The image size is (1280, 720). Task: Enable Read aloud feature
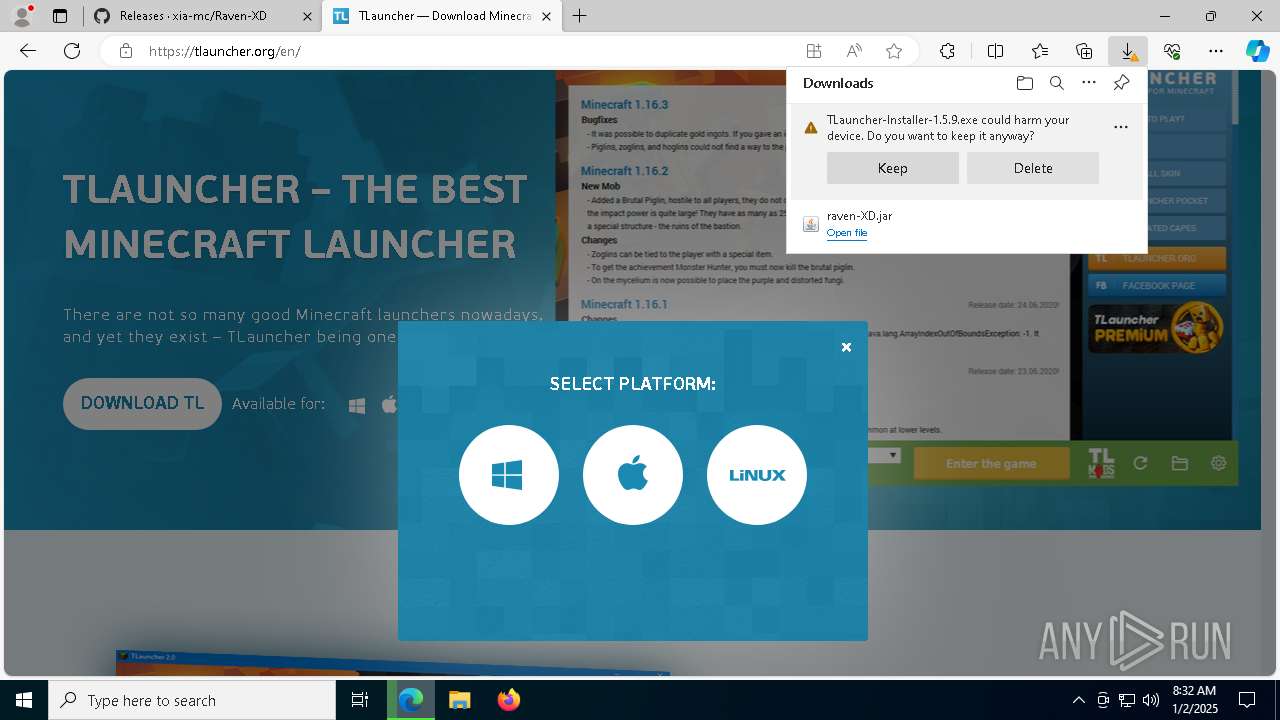(854, 51)
